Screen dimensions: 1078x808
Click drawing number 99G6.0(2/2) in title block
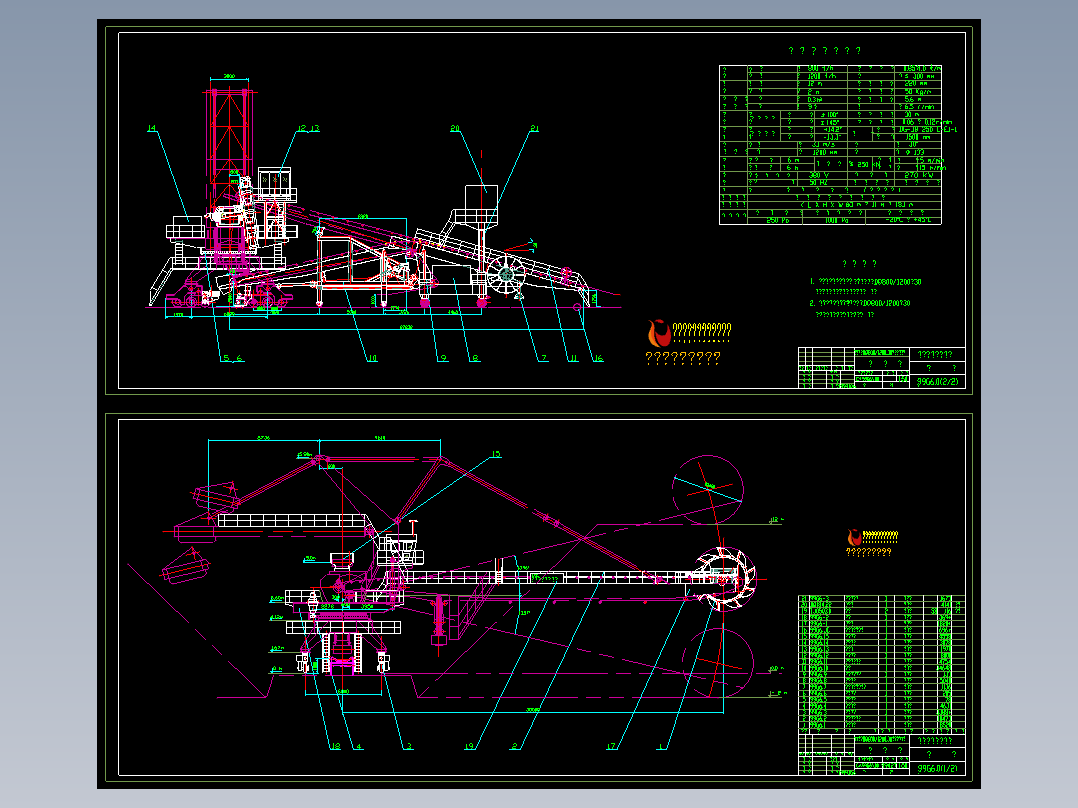[x=937, y=381]
